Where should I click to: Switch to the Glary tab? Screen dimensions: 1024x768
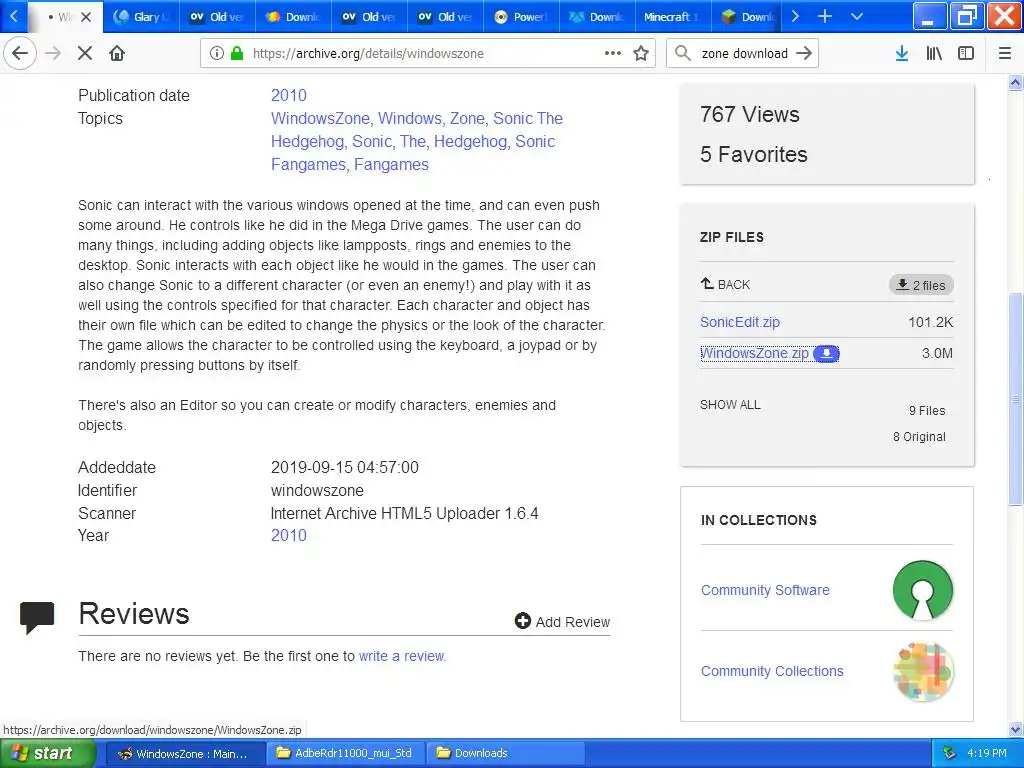tap(141, 17)
